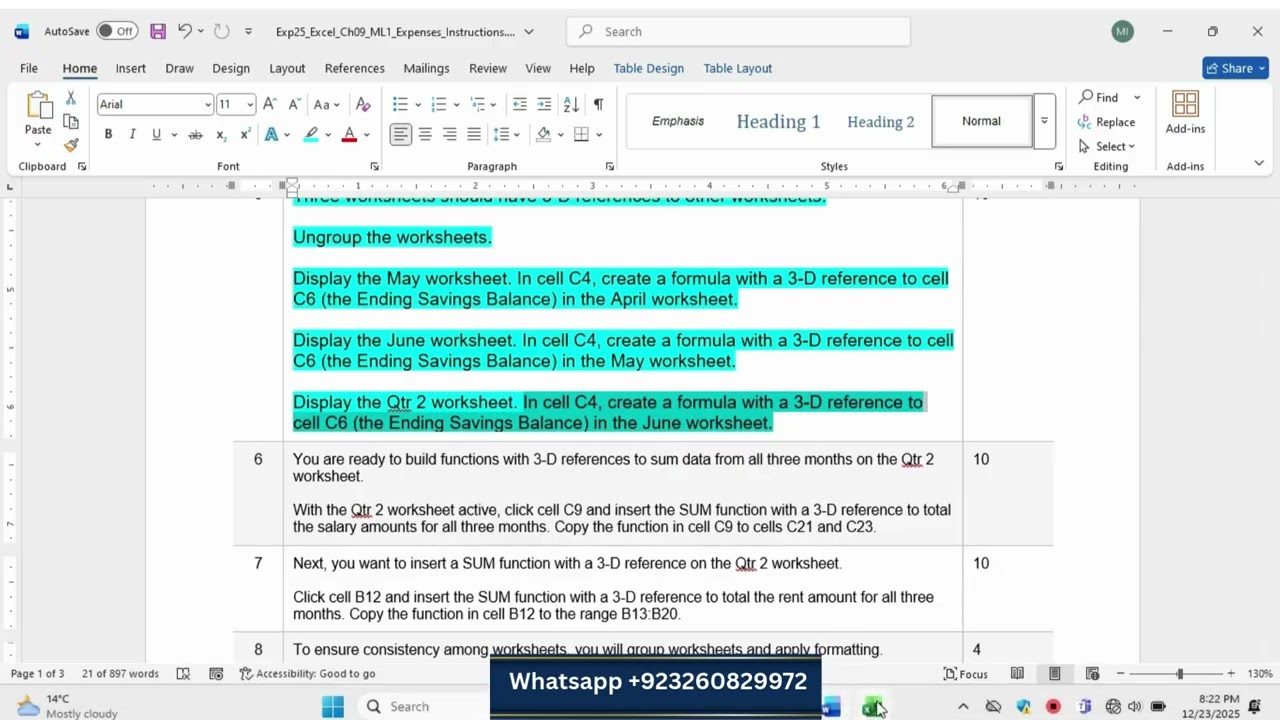The image size is (1280, 720).
Task: Click word count in status bar
Action: tap(120, 674)
